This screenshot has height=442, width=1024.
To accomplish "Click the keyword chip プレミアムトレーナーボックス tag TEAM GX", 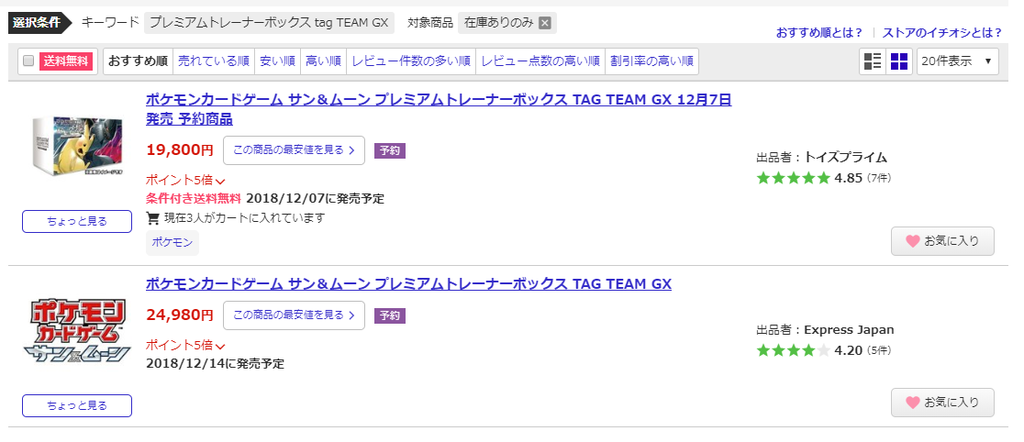I will 269,23.
